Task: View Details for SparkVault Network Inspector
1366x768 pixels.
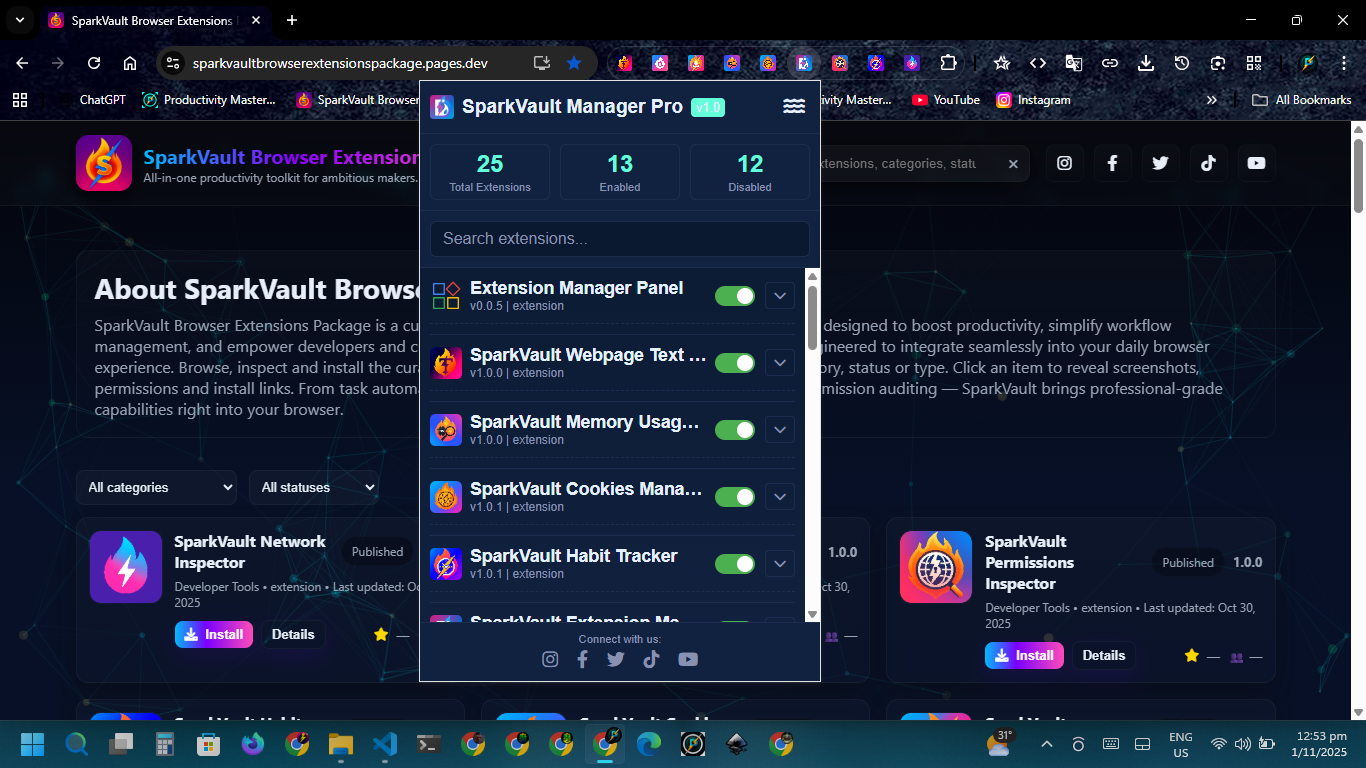Action: click(293, 635)
